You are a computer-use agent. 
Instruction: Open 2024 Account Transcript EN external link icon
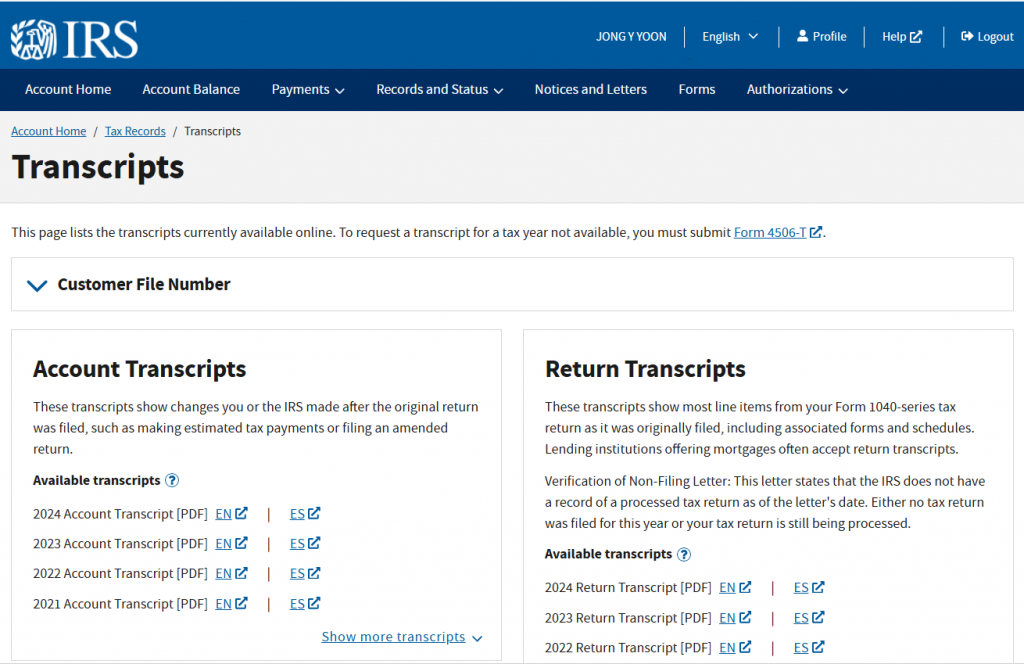[x=241, y=514]
